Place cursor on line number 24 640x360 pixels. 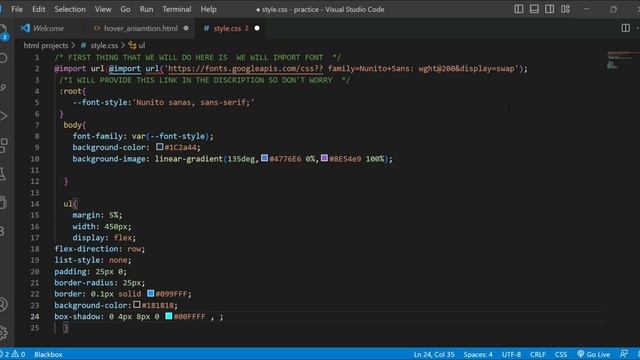[35, 316]
